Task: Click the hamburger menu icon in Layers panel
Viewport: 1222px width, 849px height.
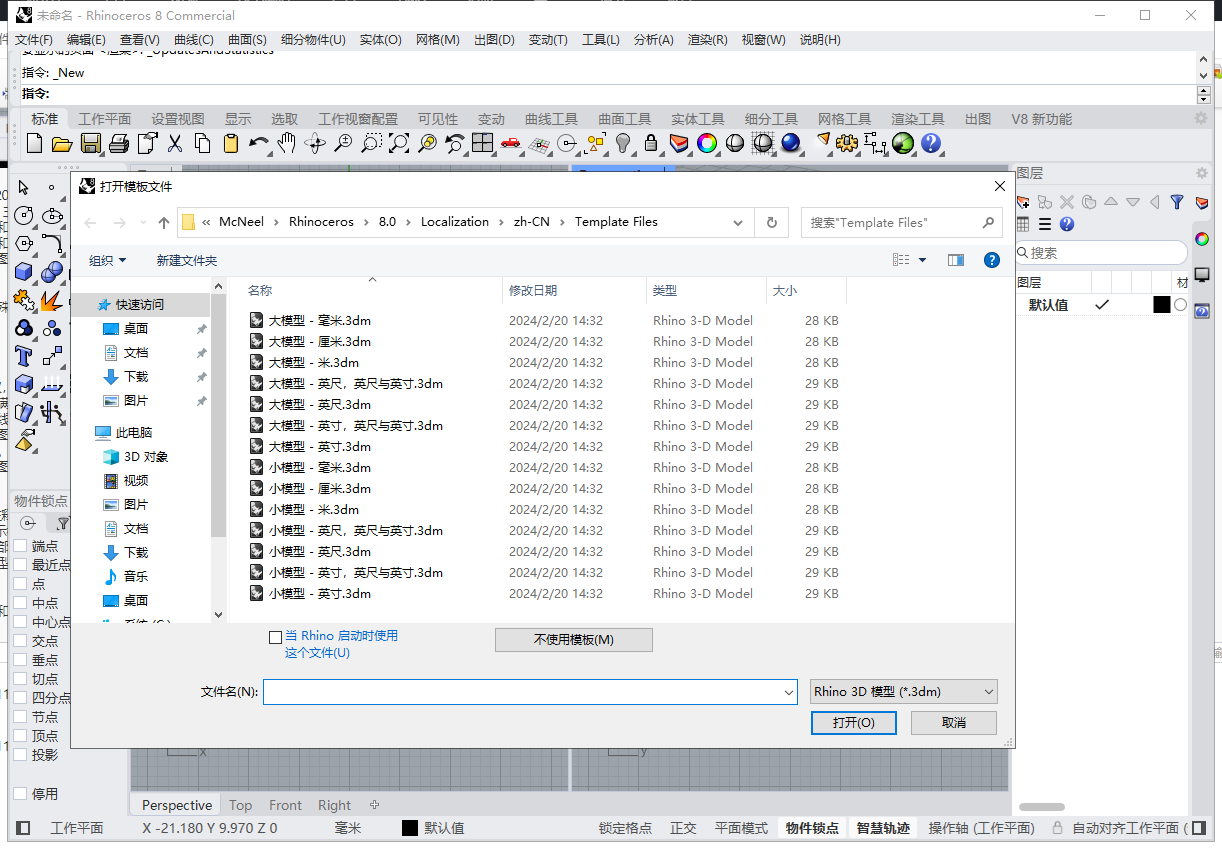Action: point(1045,224)
